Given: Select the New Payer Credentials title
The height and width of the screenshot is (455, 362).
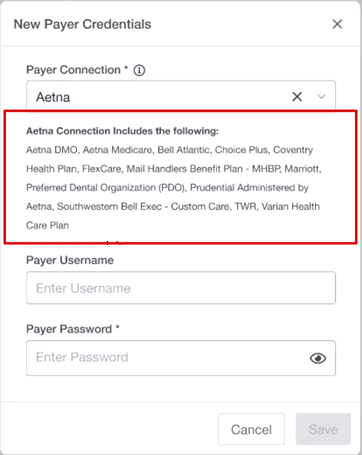Looking at the screenshot, I should [82, 24].
